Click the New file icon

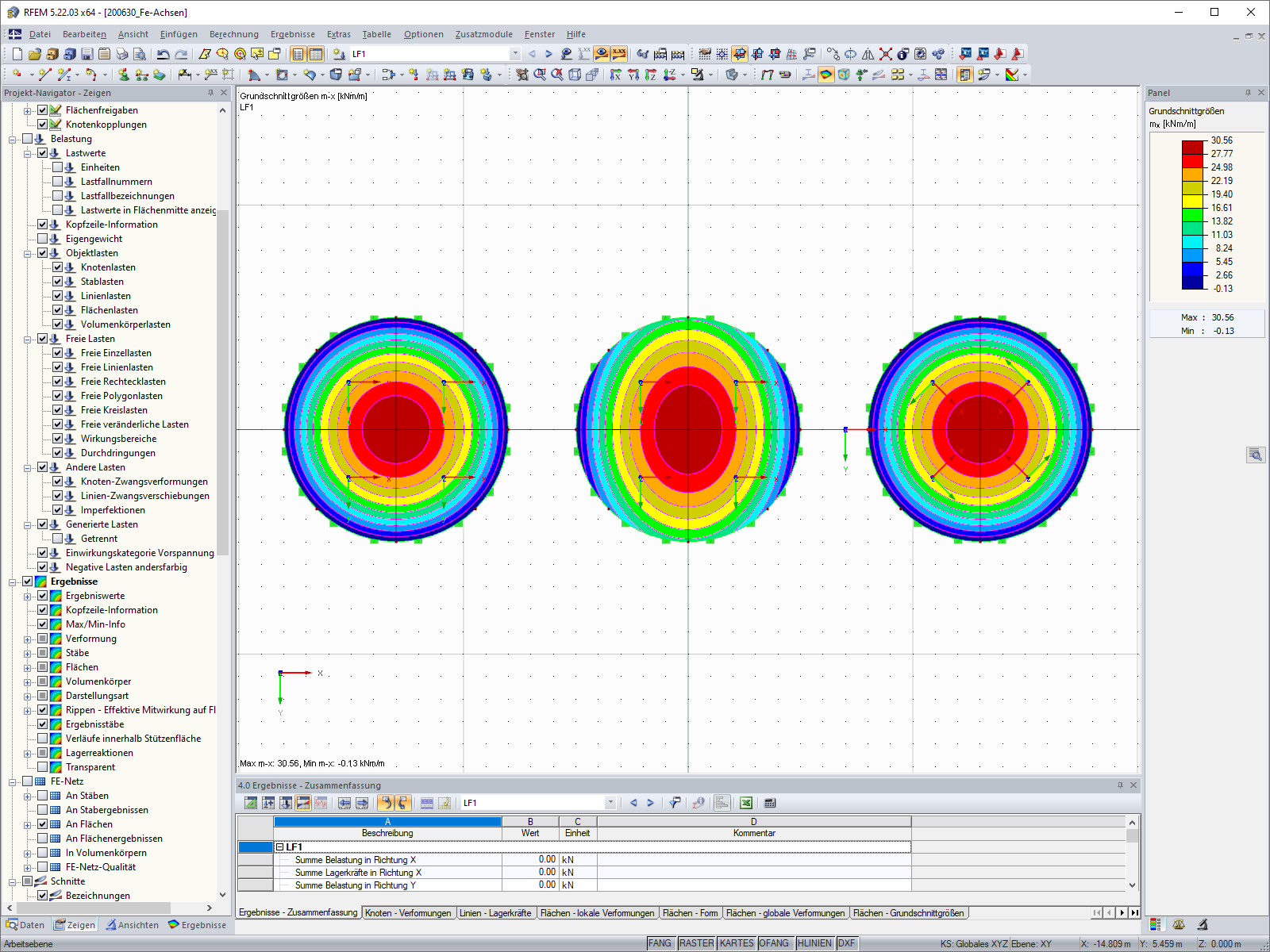pos(17,54)
